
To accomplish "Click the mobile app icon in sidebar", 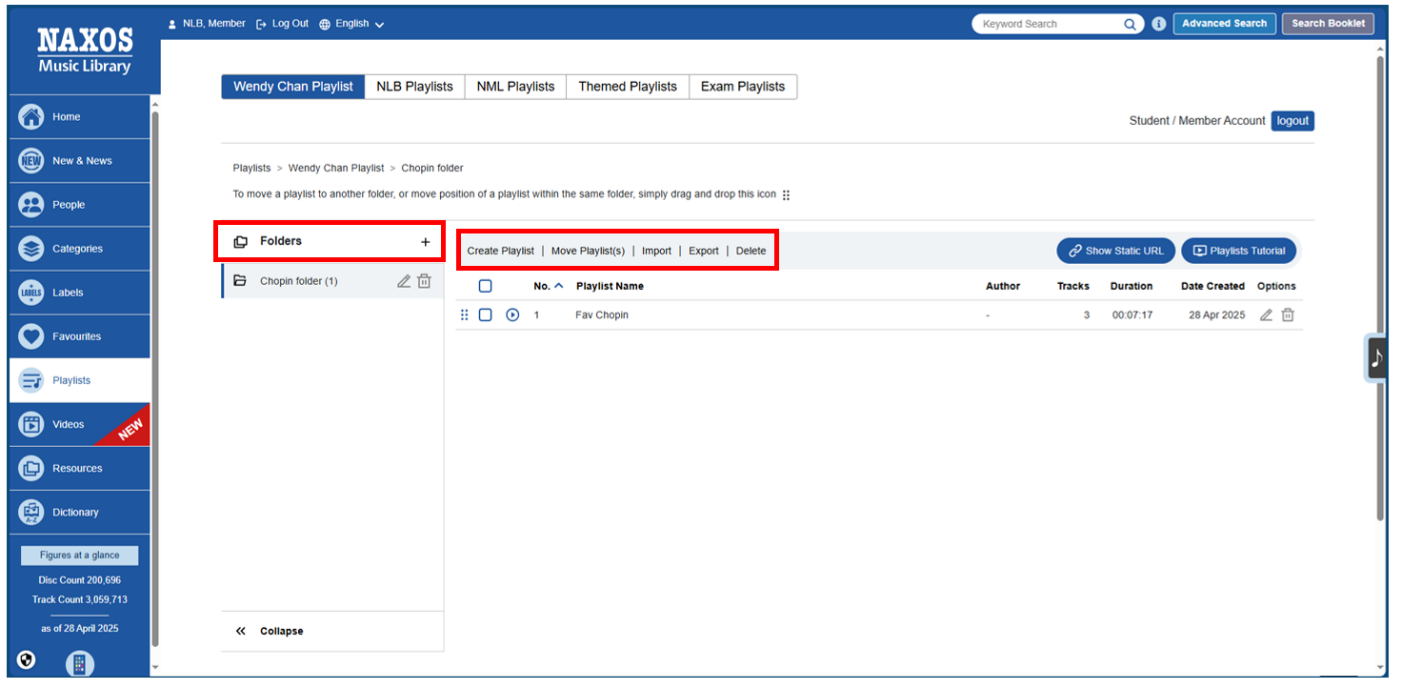I will [80, 663].
